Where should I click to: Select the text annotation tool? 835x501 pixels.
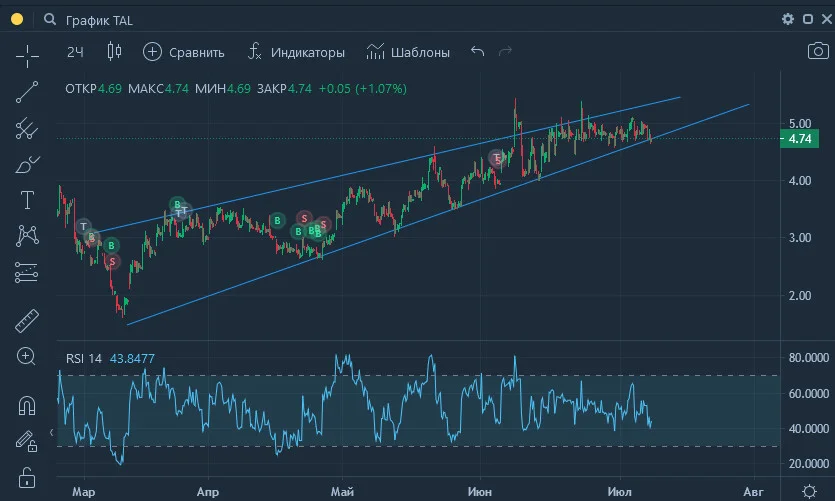coord(27,200)
